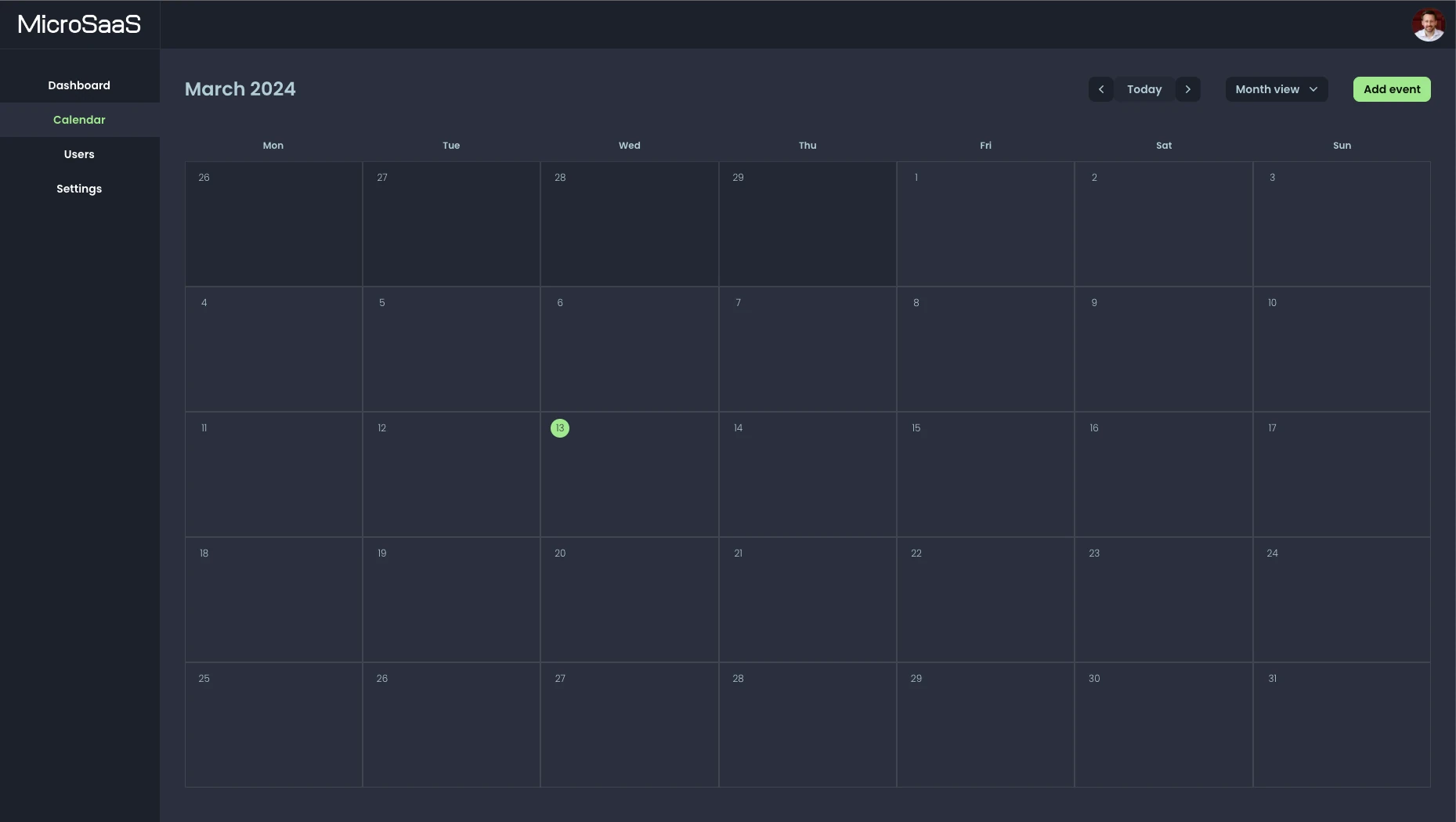Jump to Today in the calendar
Screen dimensions: 1456x822
(1143, 89)
